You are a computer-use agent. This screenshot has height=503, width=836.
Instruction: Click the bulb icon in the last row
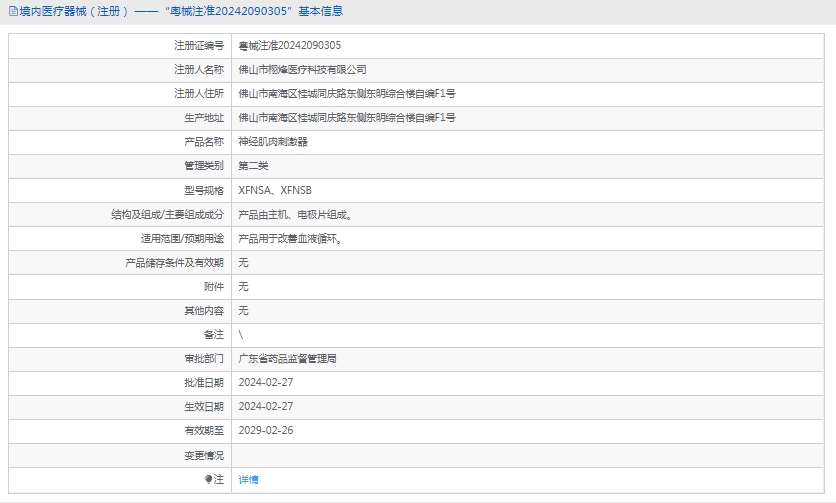209,480
